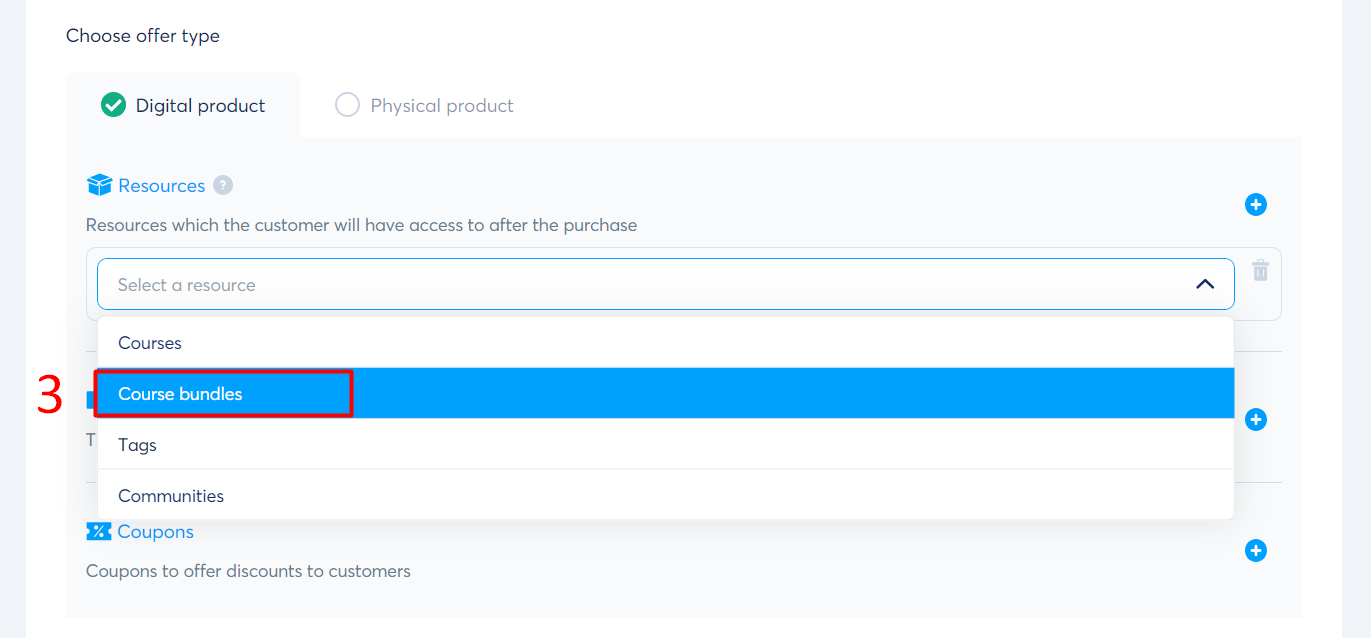This screenshot has width=1371, height=638.
Task: Click the empty radio circle beside Physical product
Action: [347, 104]
